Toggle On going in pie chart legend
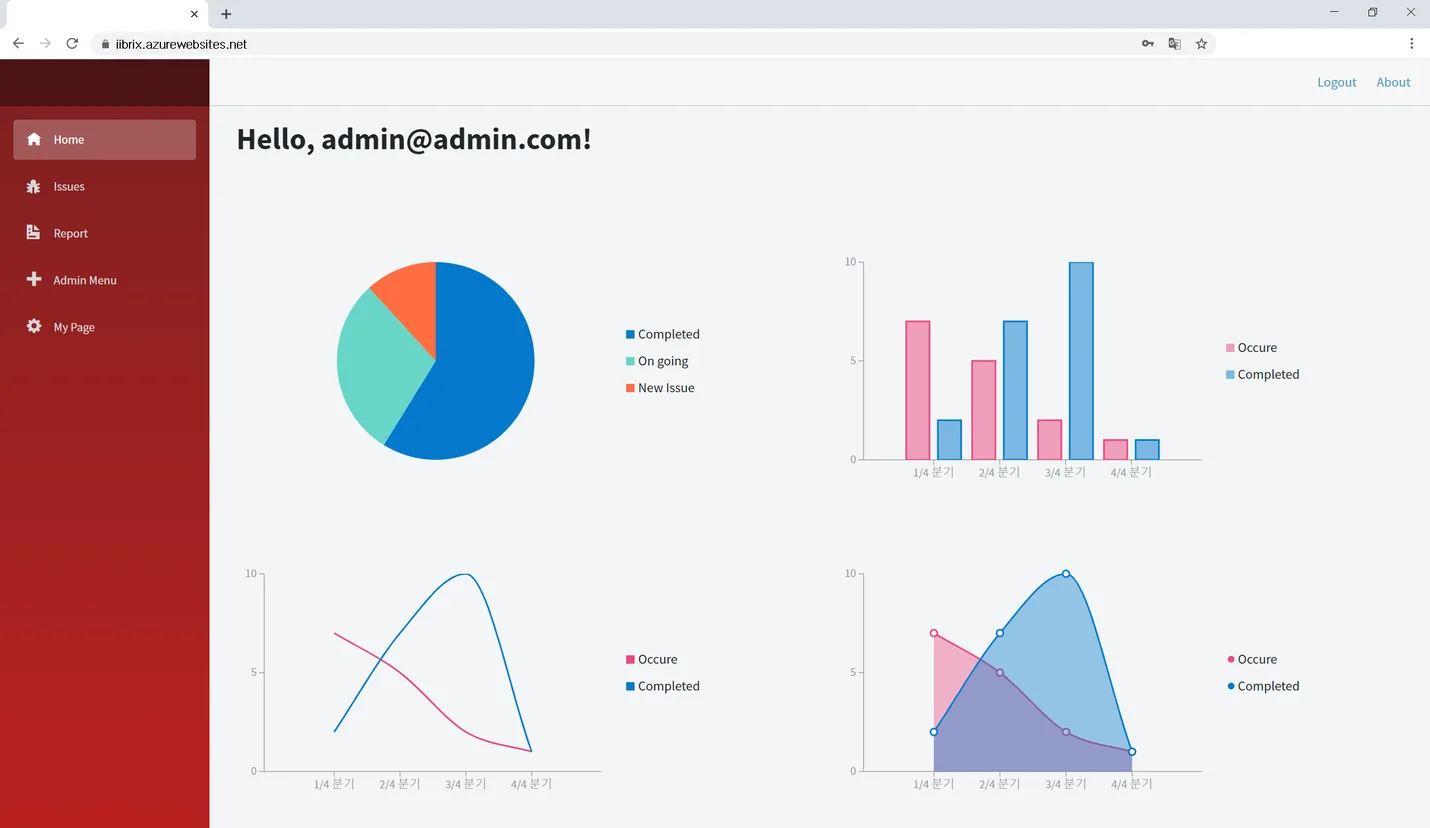The image size is (1430, 828). pyautogui.click(x=657, y=361)
